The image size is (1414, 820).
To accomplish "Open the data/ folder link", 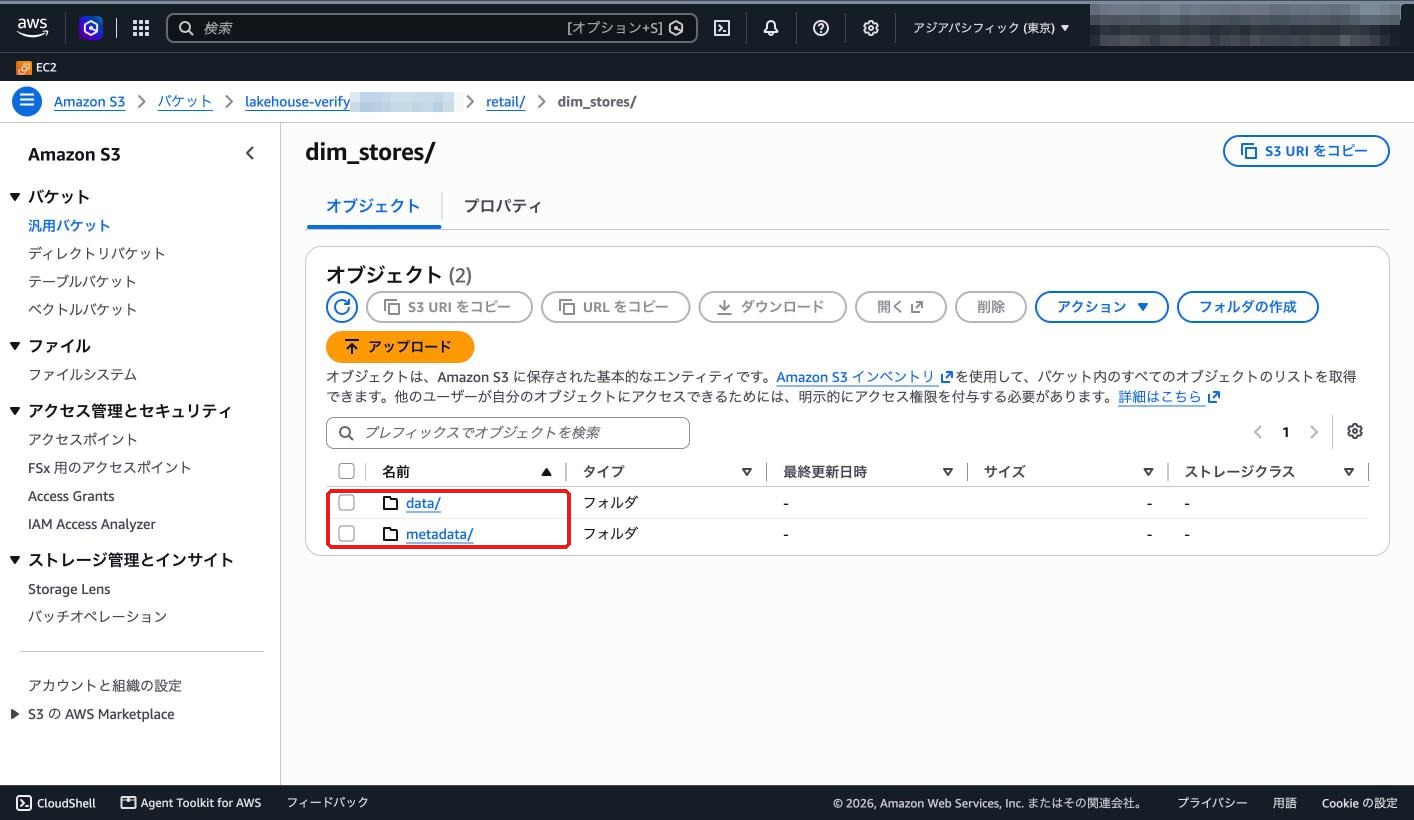I will pos(423,503).
